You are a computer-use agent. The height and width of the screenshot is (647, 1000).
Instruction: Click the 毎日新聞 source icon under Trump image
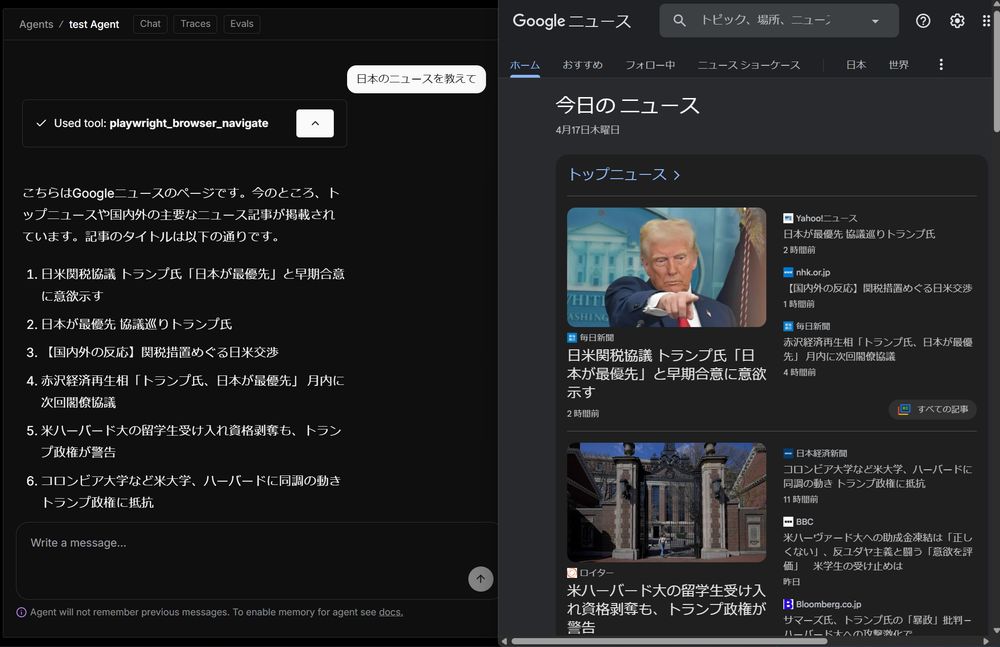coord(571,338)
